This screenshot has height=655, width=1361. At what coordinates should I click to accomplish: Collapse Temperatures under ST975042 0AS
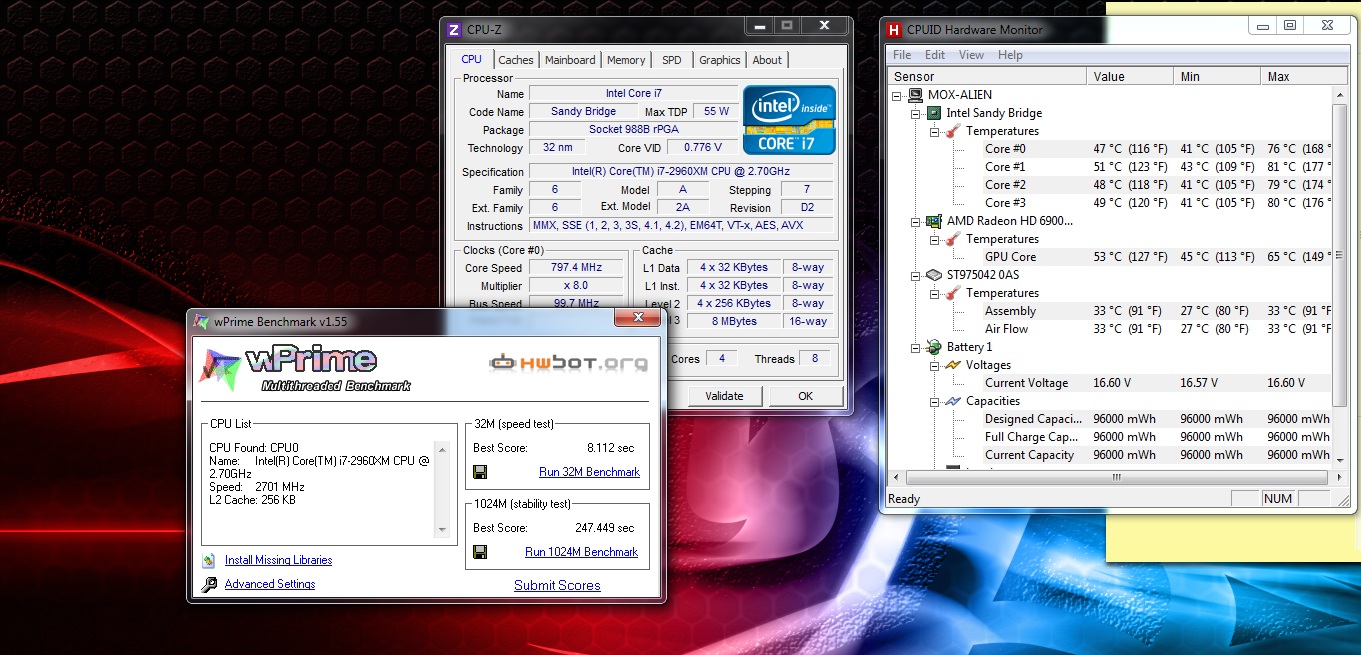click(934, 293)
